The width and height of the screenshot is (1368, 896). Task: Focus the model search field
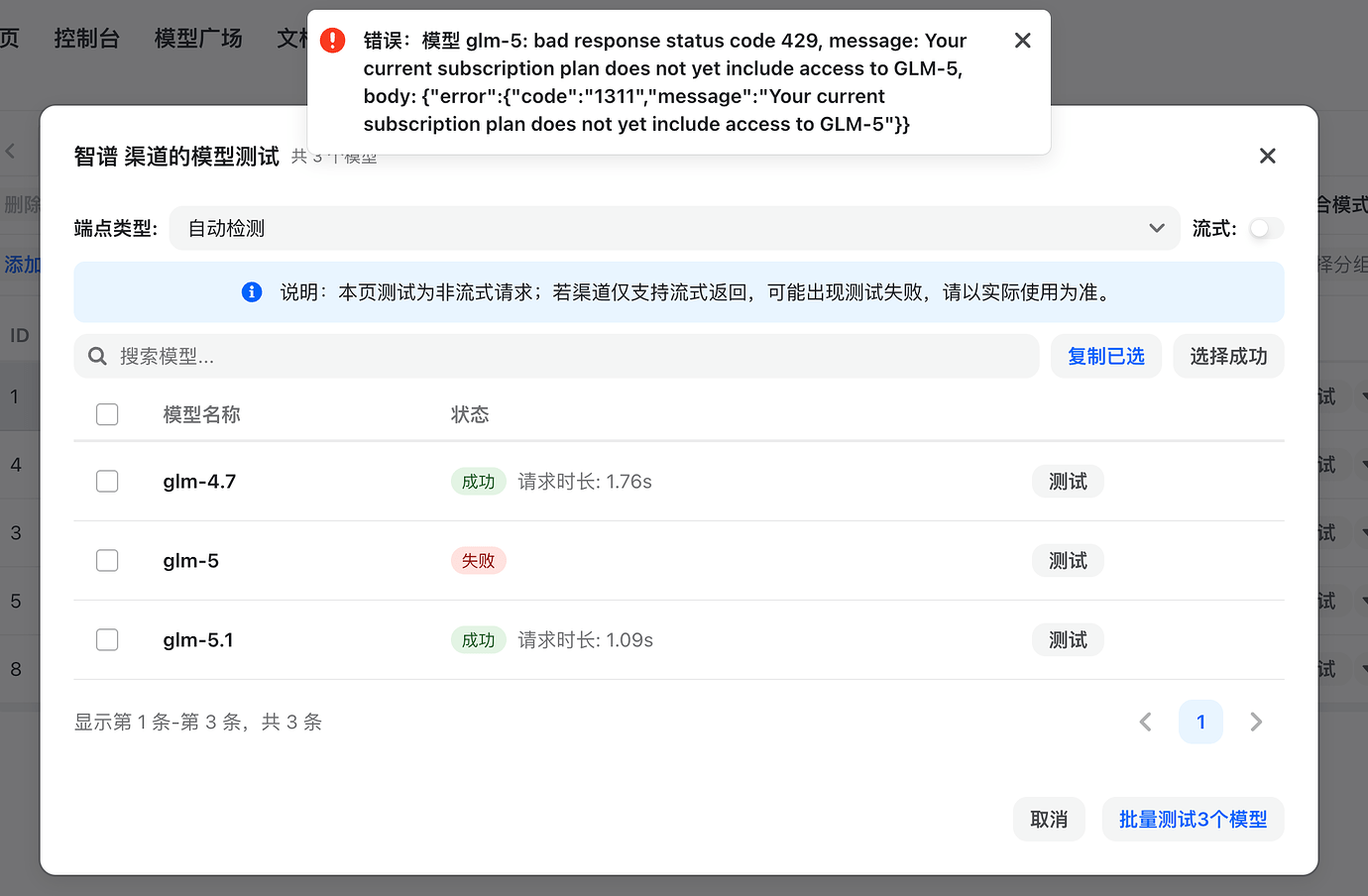pos(556,356)
